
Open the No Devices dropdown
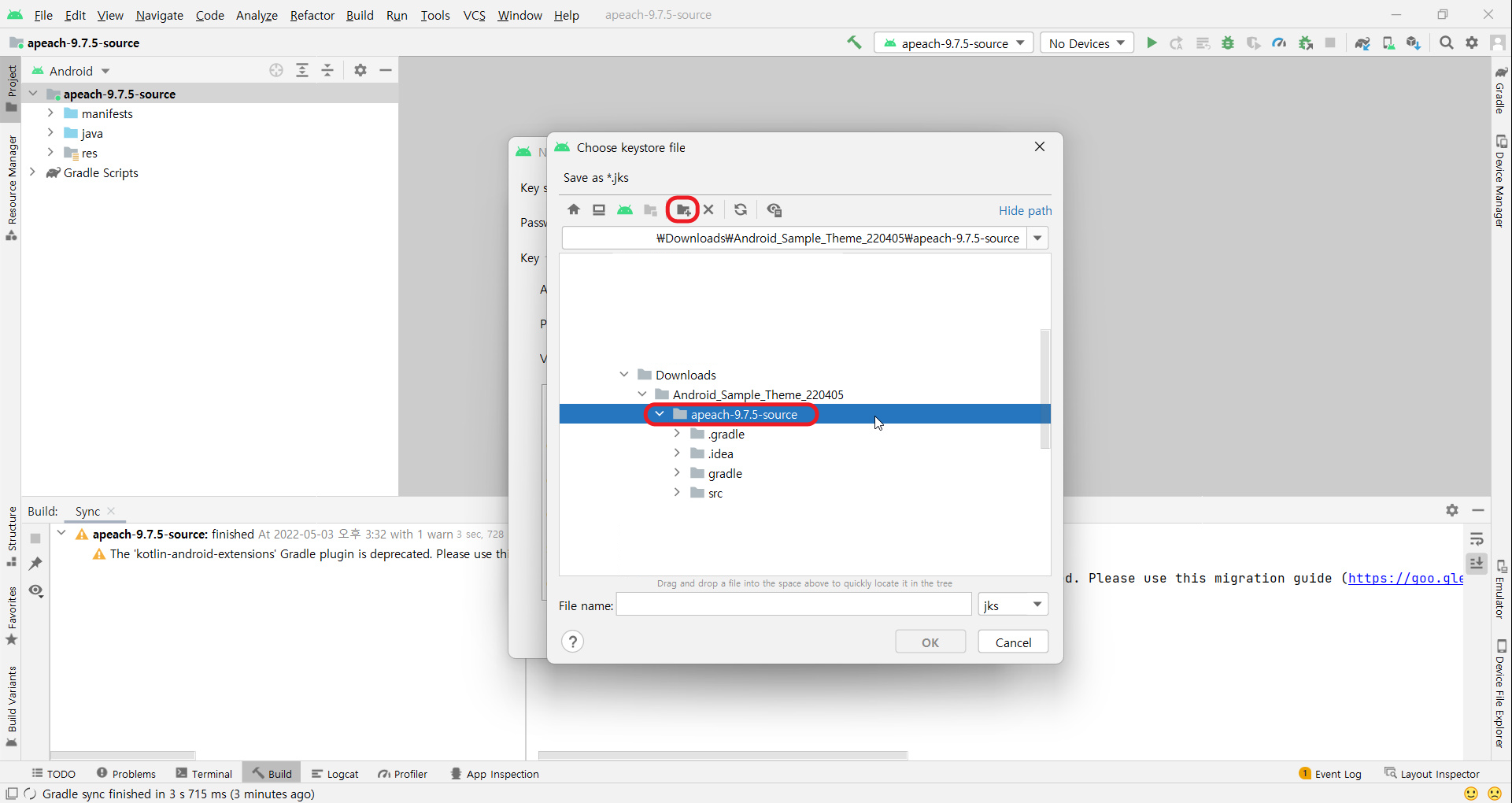click(x=1086, y=43)
